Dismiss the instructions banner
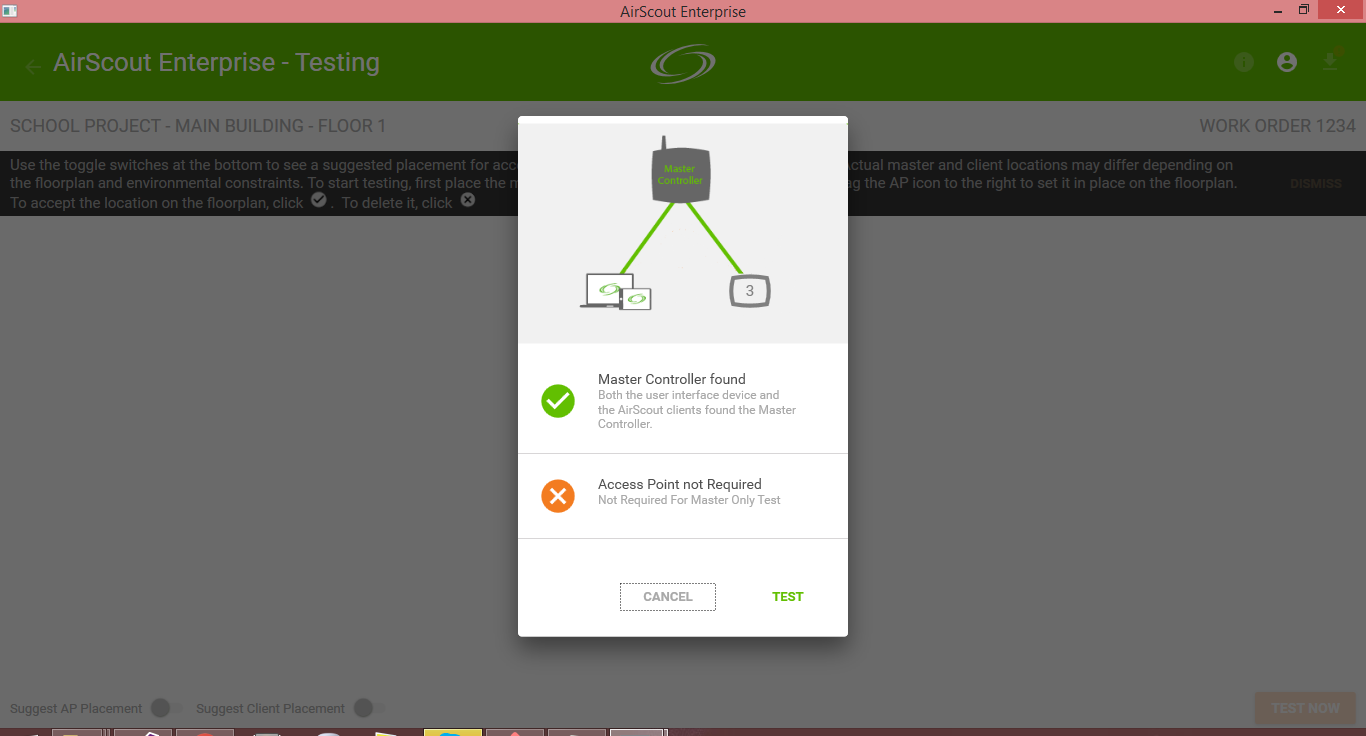Screen dimensions: 1366x736 tap(1315, 184)
